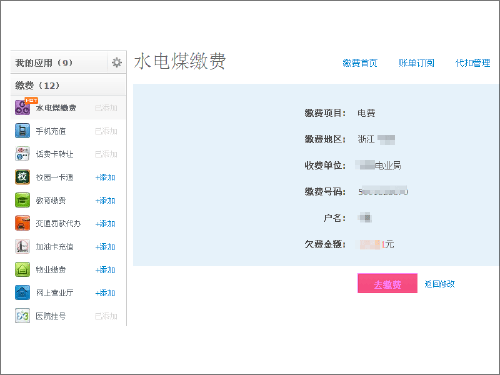Go to 缴费首页 tab
The image size is (500, 375).
(360, 63)
